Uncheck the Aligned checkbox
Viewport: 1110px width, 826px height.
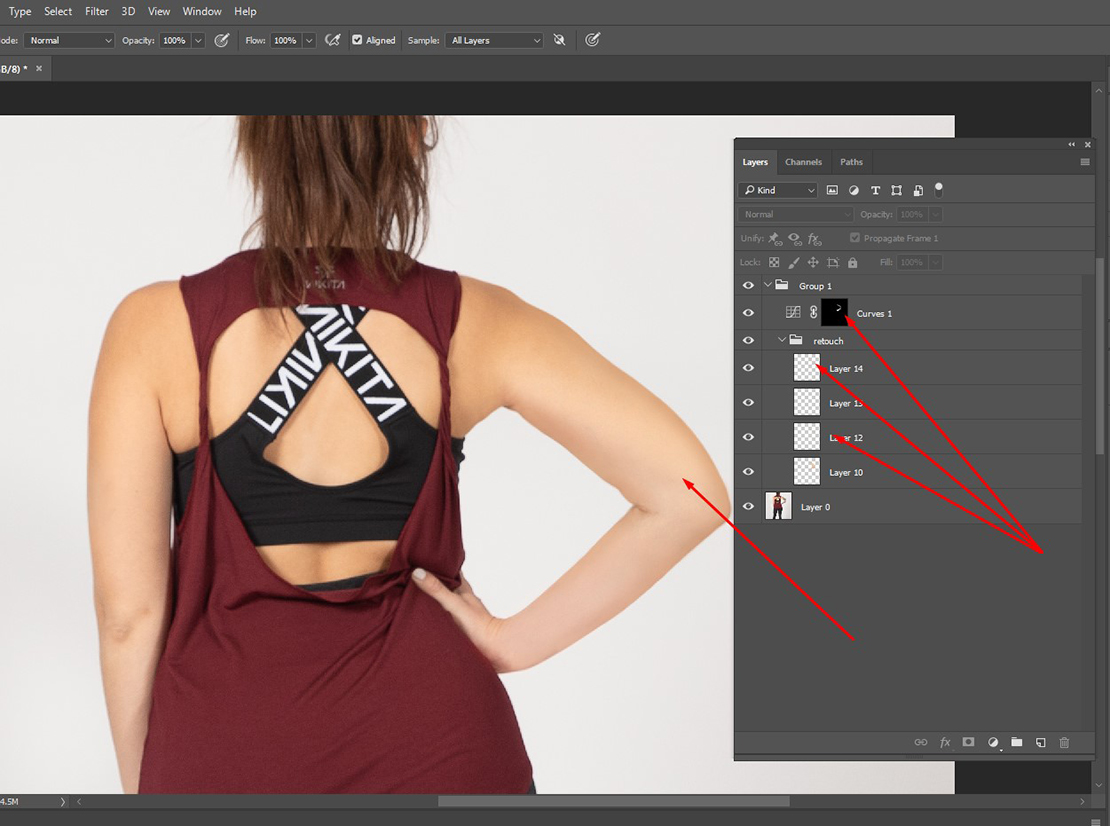click(x=357, y=40)
